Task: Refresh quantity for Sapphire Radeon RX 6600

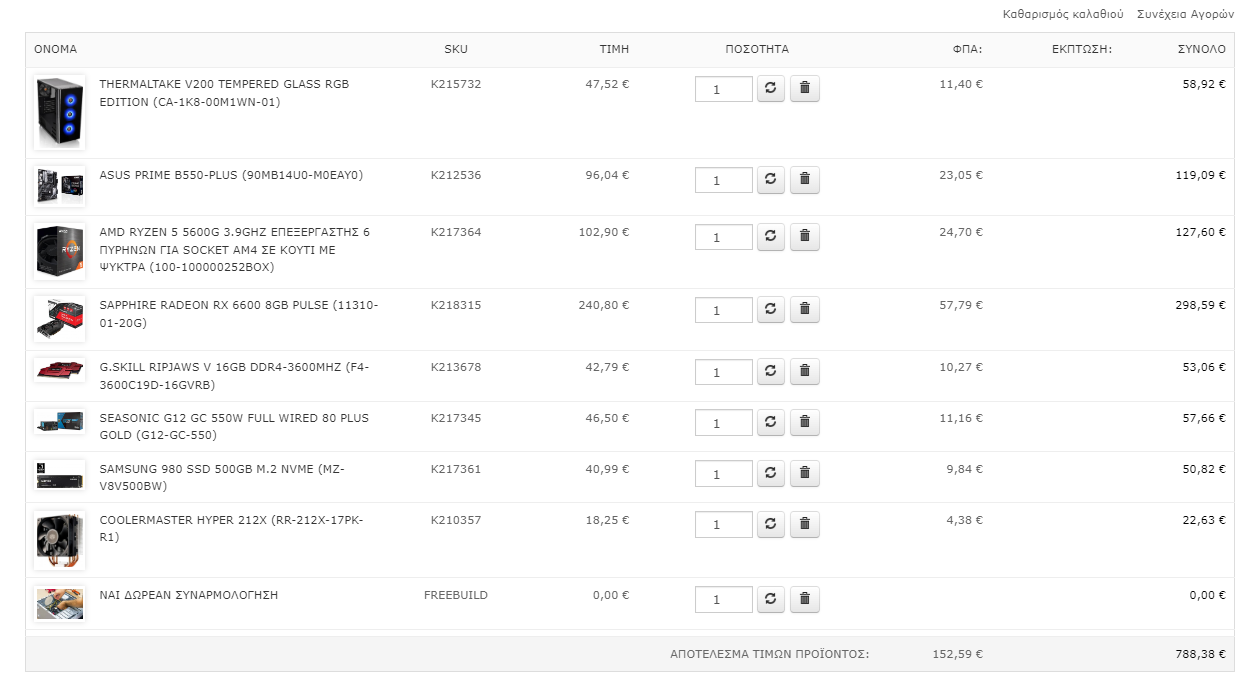Action: coord(771,310)
